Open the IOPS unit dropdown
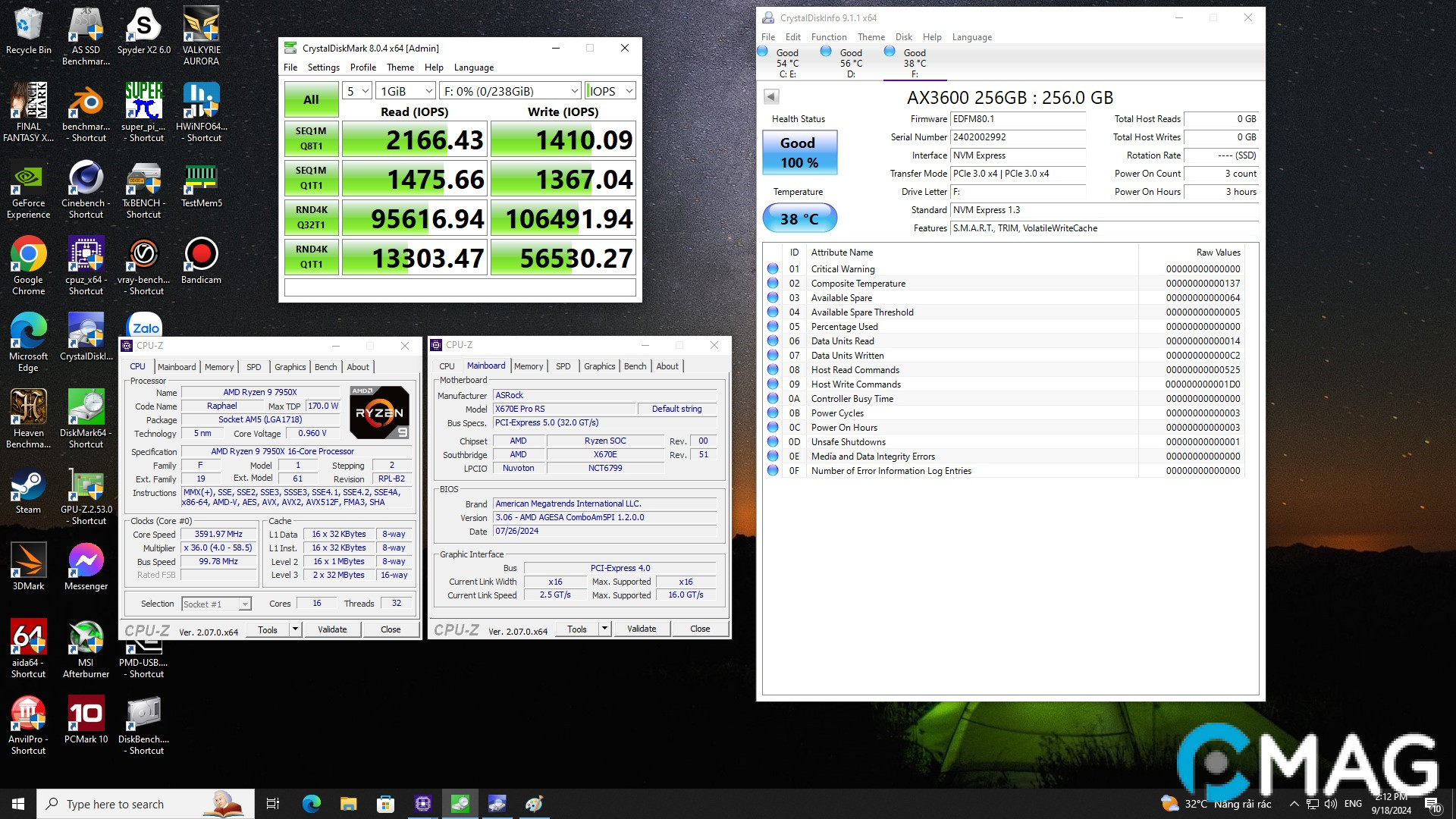Screen dimensions: 1456x819 coord(610,91)
